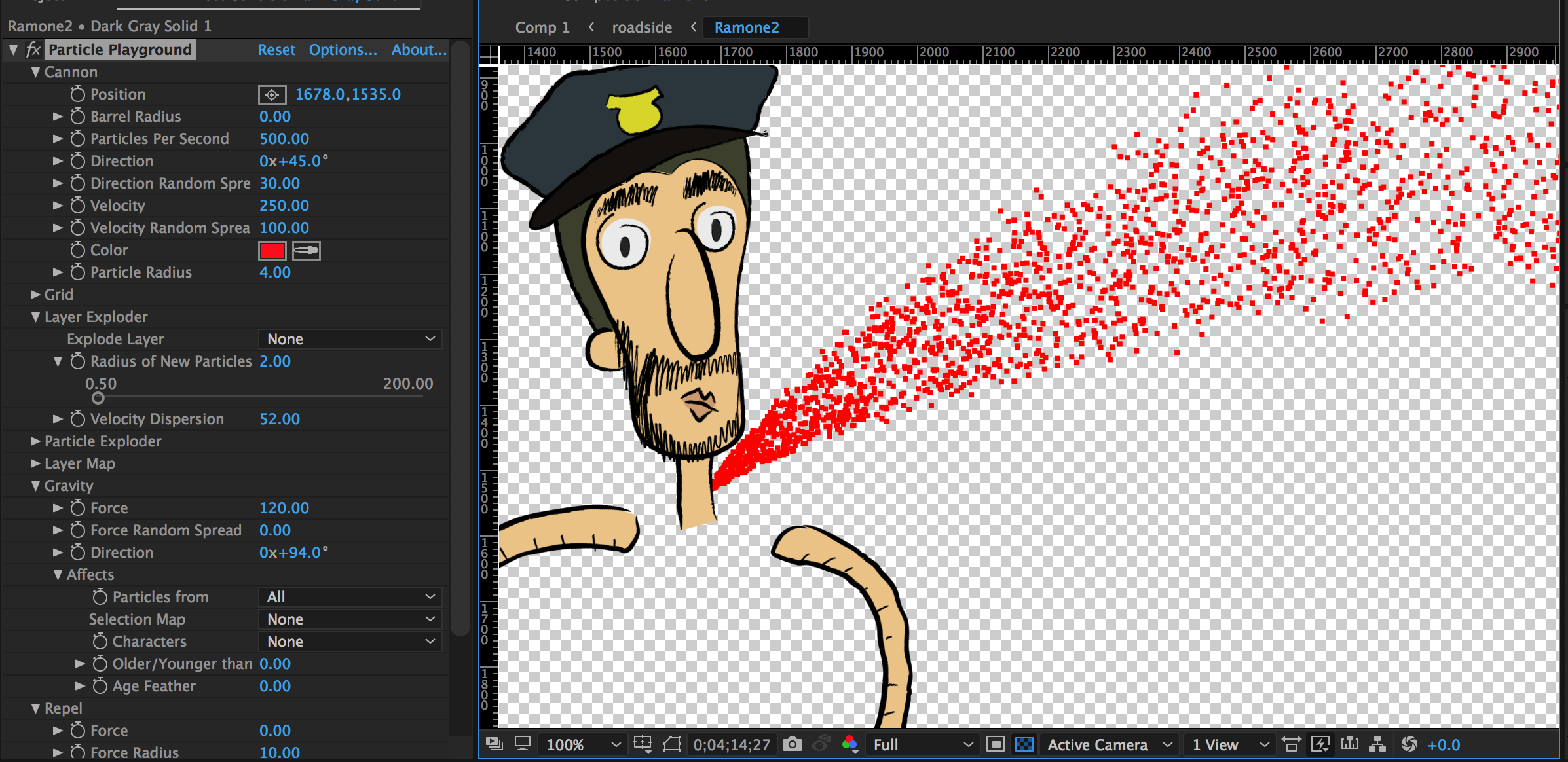
Task: Click the reset exposure icon
Action: [x=1409, y=744]
